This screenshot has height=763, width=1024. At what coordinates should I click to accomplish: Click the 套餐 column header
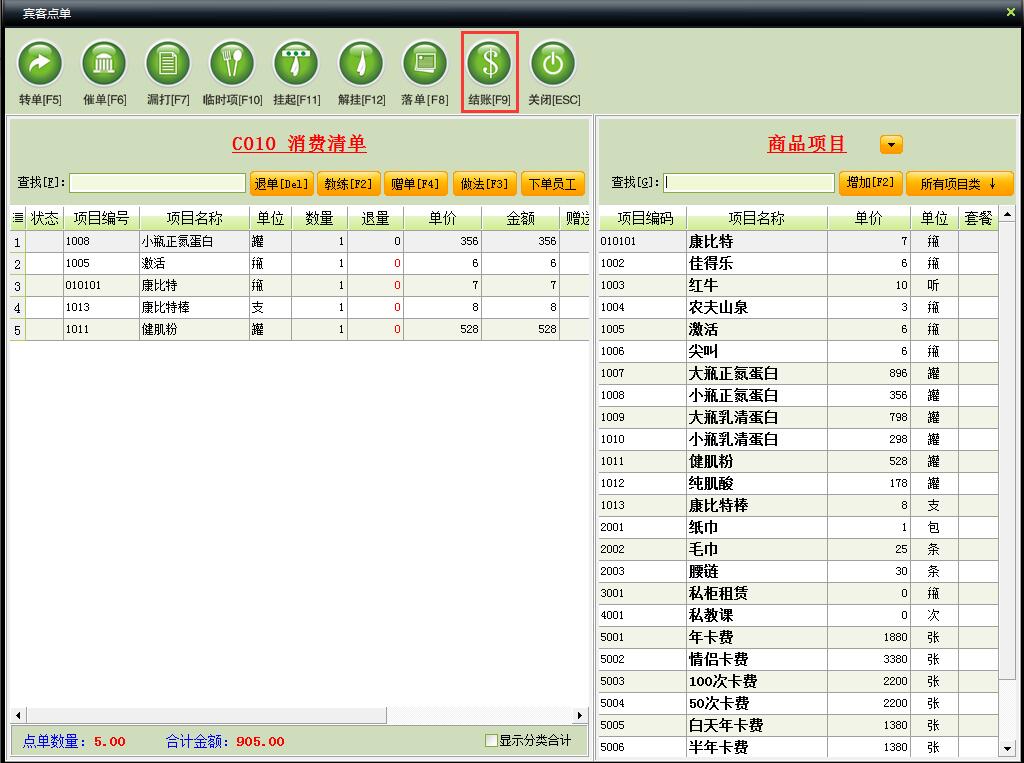click(x=978, y=218)
